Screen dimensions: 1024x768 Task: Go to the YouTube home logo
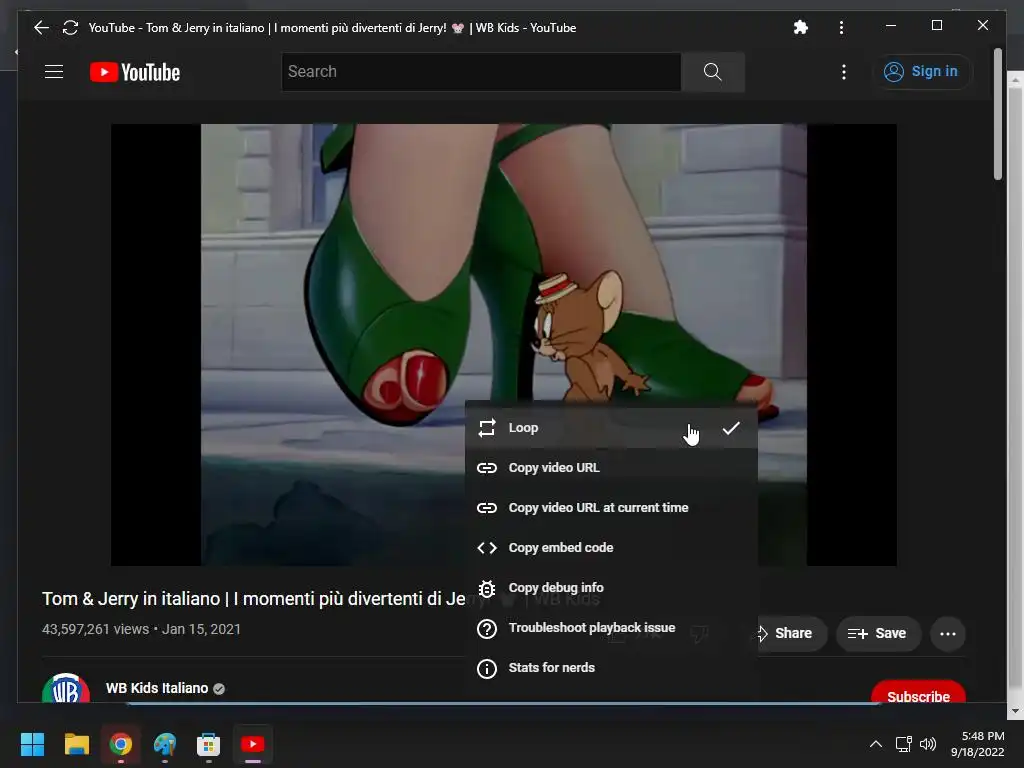tap(135, 72)
